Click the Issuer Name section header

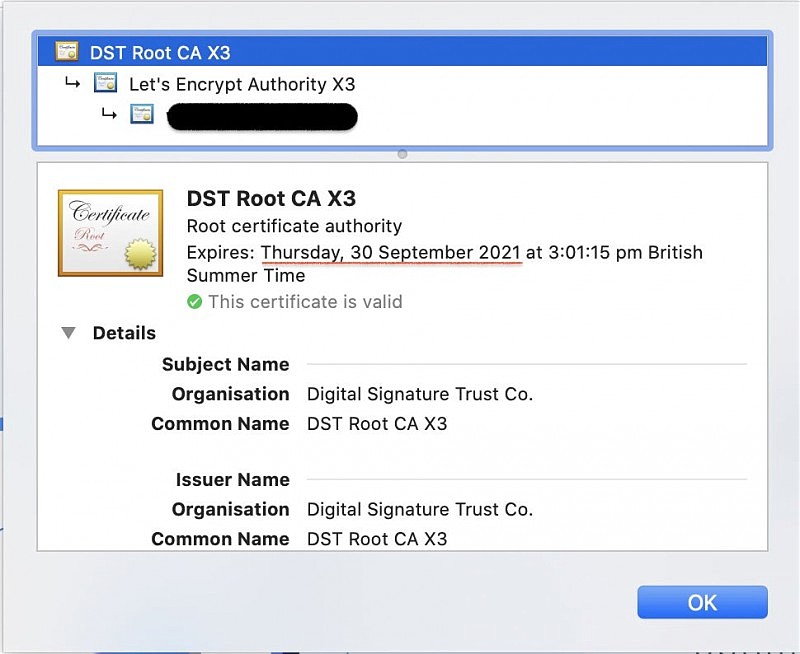[x=233, y=480]
